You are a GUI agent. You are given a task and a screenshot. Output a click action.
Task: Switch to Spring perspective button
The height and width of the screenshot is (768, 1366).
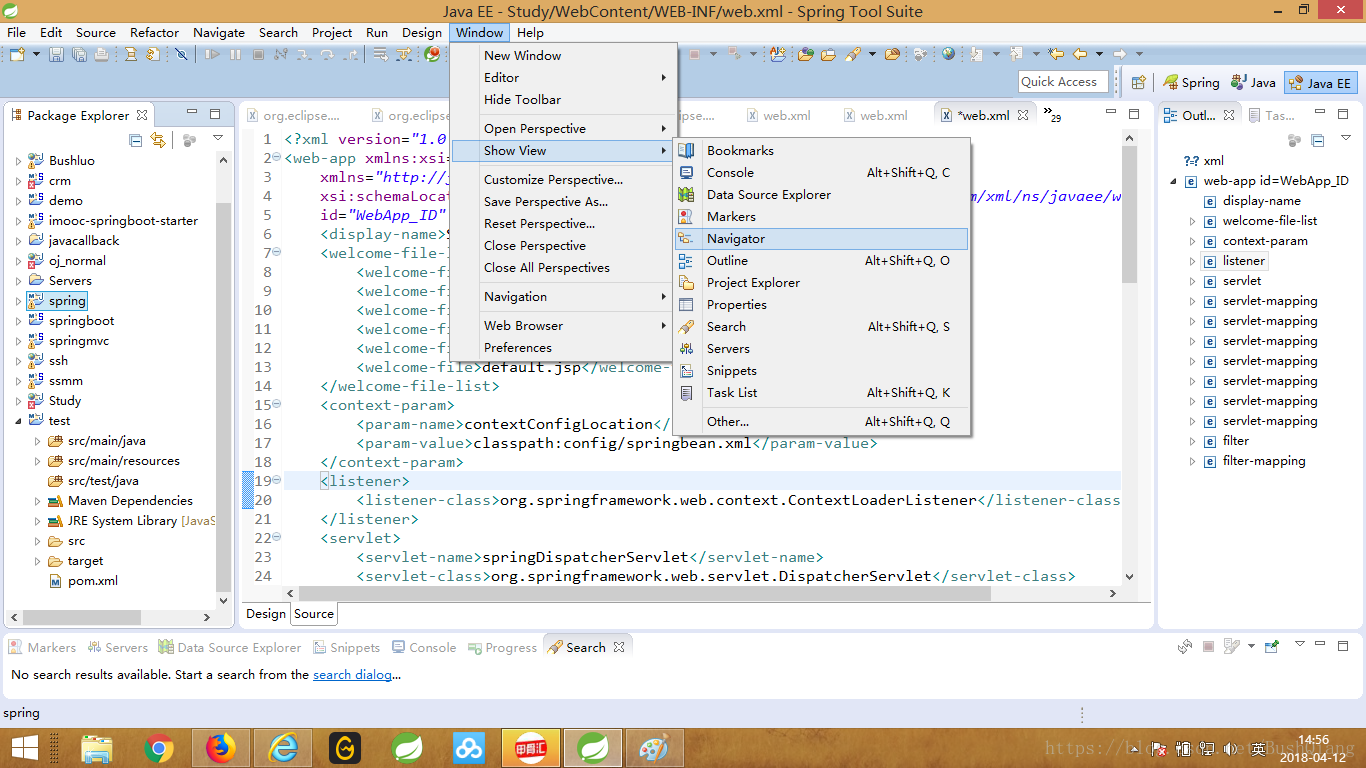click(1191, 83)
